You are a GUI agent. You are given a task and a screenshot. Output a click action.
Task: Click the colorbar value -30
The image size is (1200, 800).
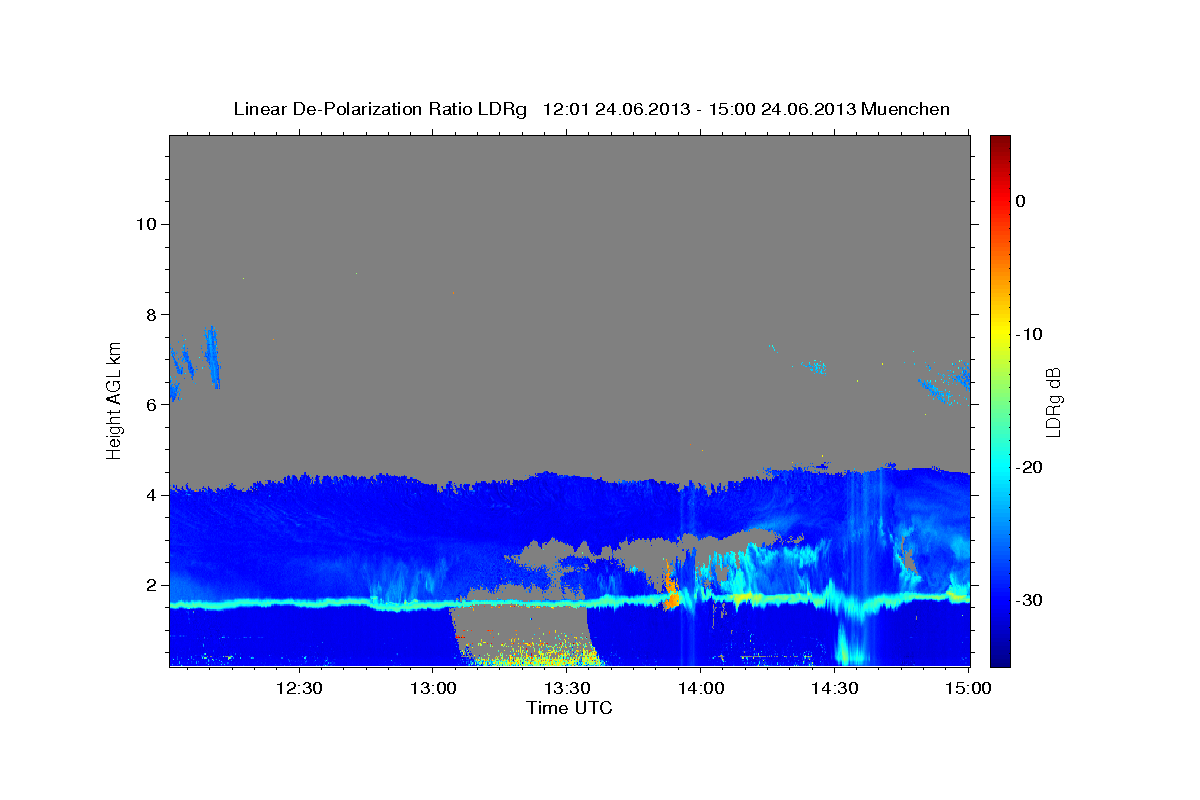pos(1030,600)
